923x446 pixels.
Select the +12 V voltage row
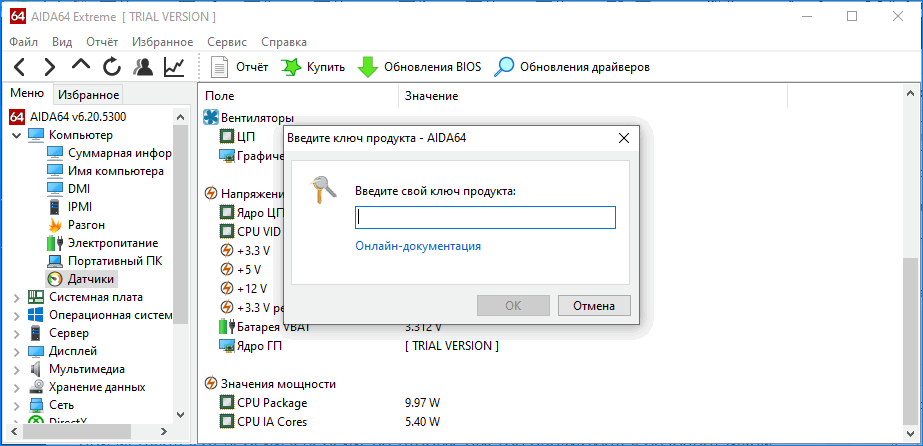click(244, 288)
